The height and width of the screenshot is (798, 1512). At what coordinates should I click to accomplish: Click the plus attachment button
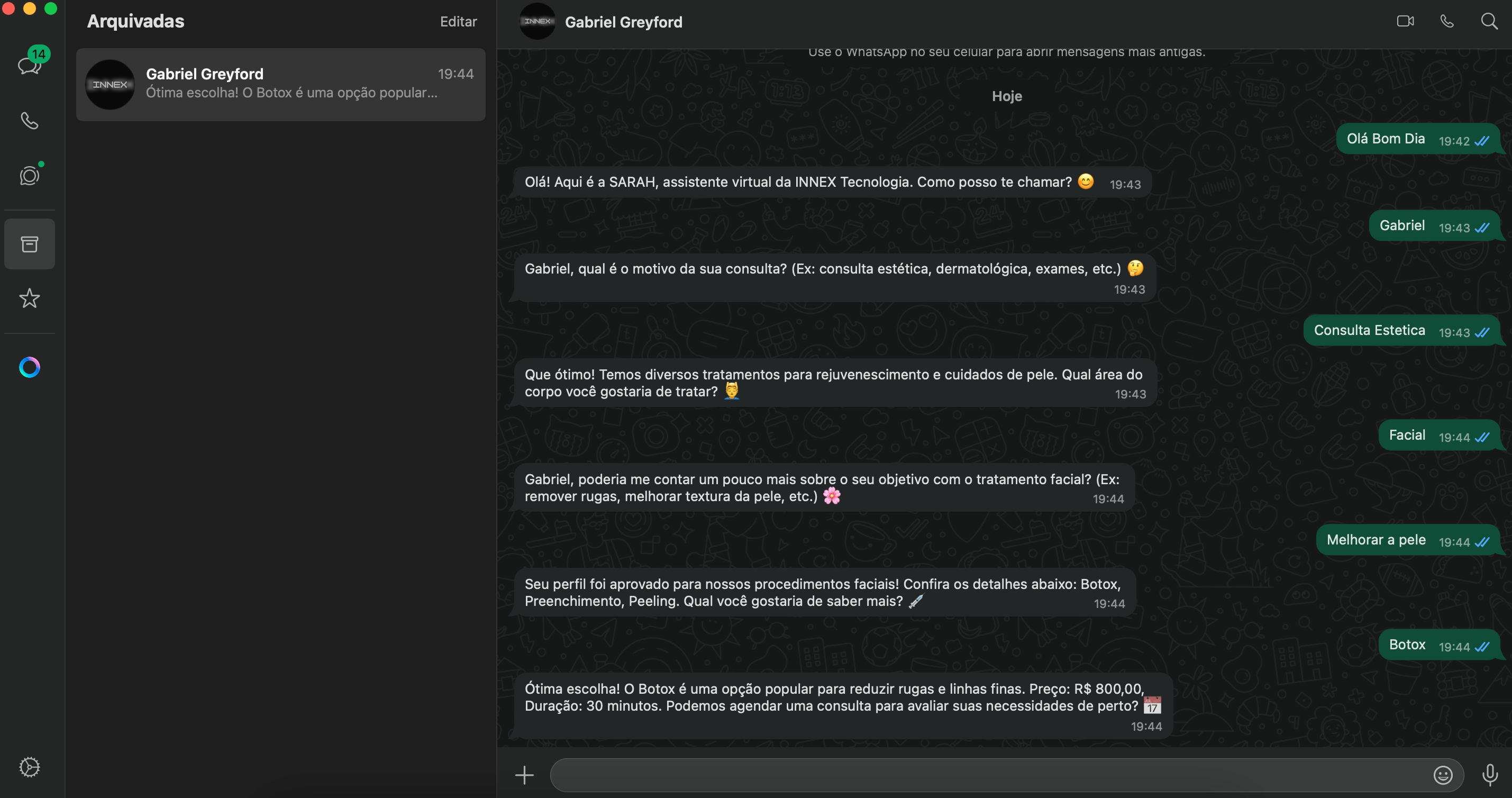point(524,775)
